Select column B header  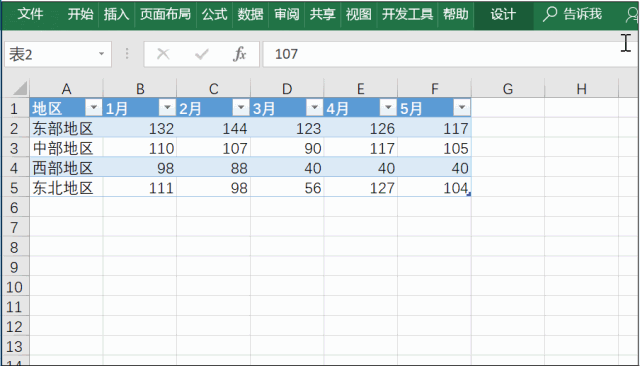140,89
